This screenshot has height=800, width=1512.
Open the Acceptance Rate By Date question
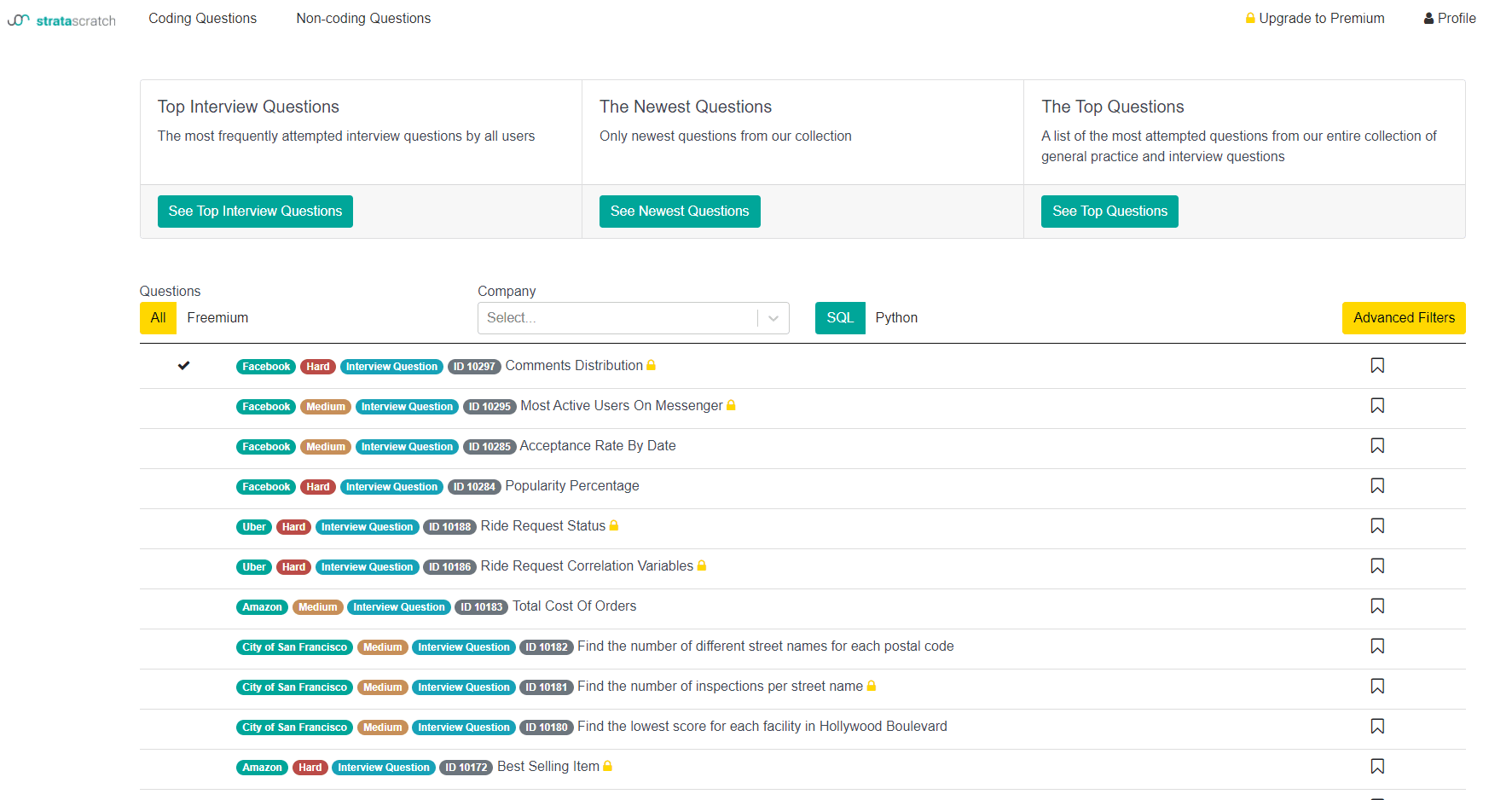pos(597,445)
